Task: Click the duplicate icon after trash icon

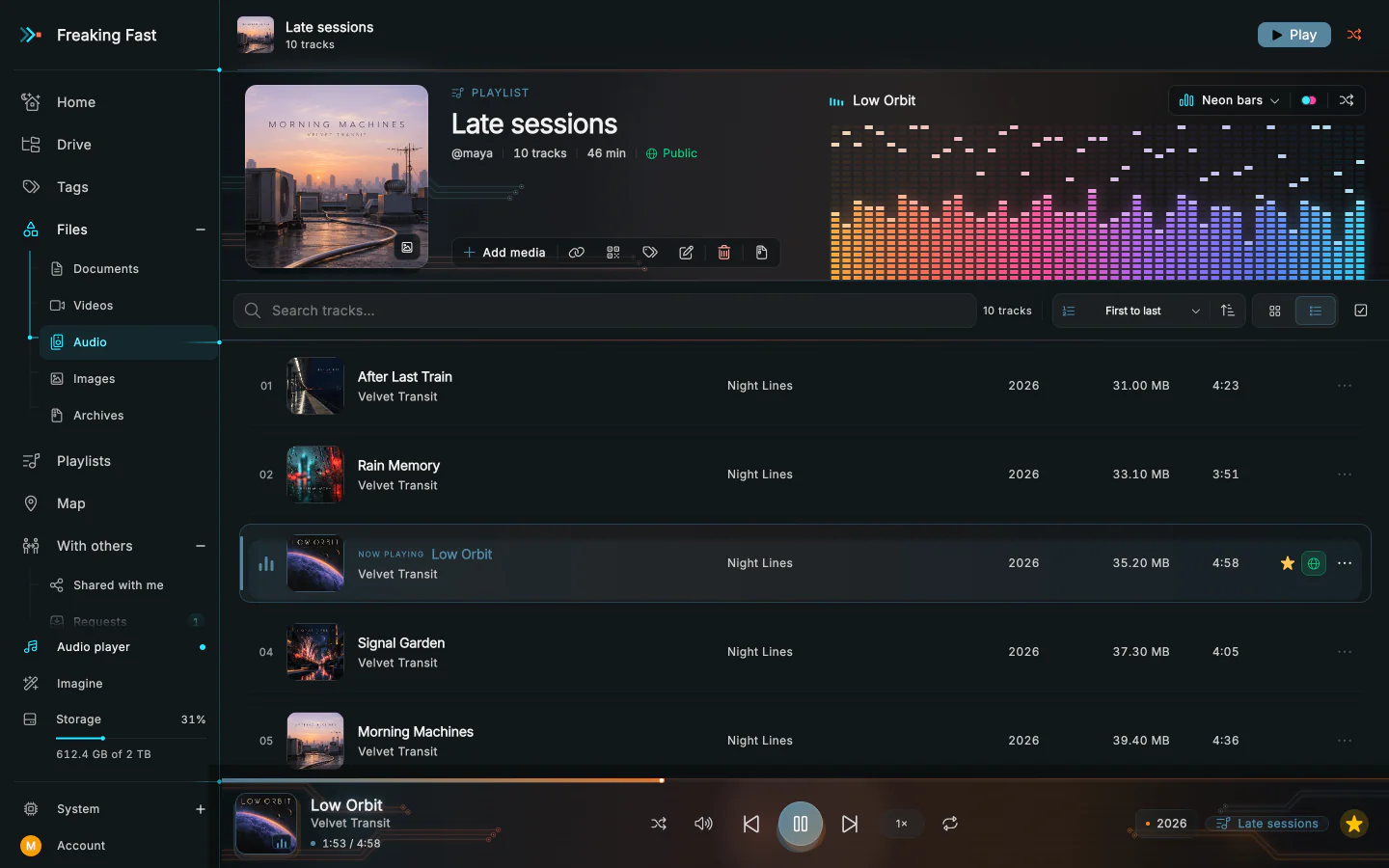Action: click(x=761, y=253)
